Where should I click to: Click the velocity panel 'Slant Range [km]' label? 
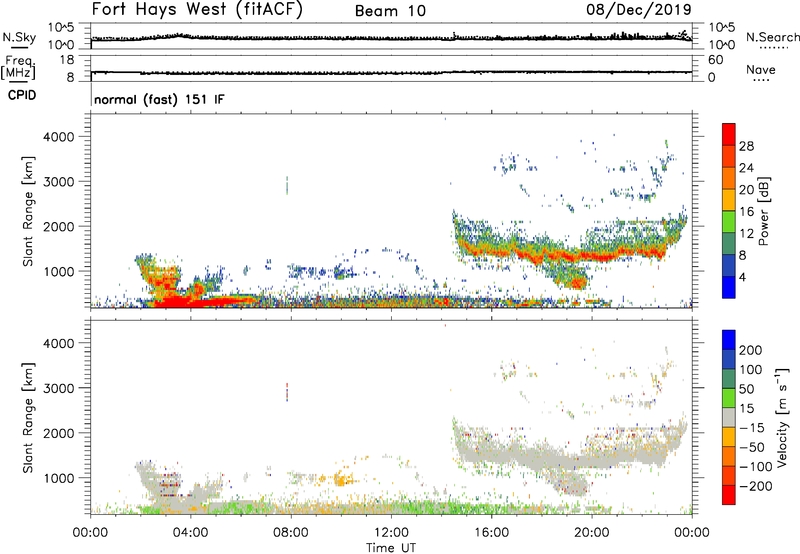(28, 417)
